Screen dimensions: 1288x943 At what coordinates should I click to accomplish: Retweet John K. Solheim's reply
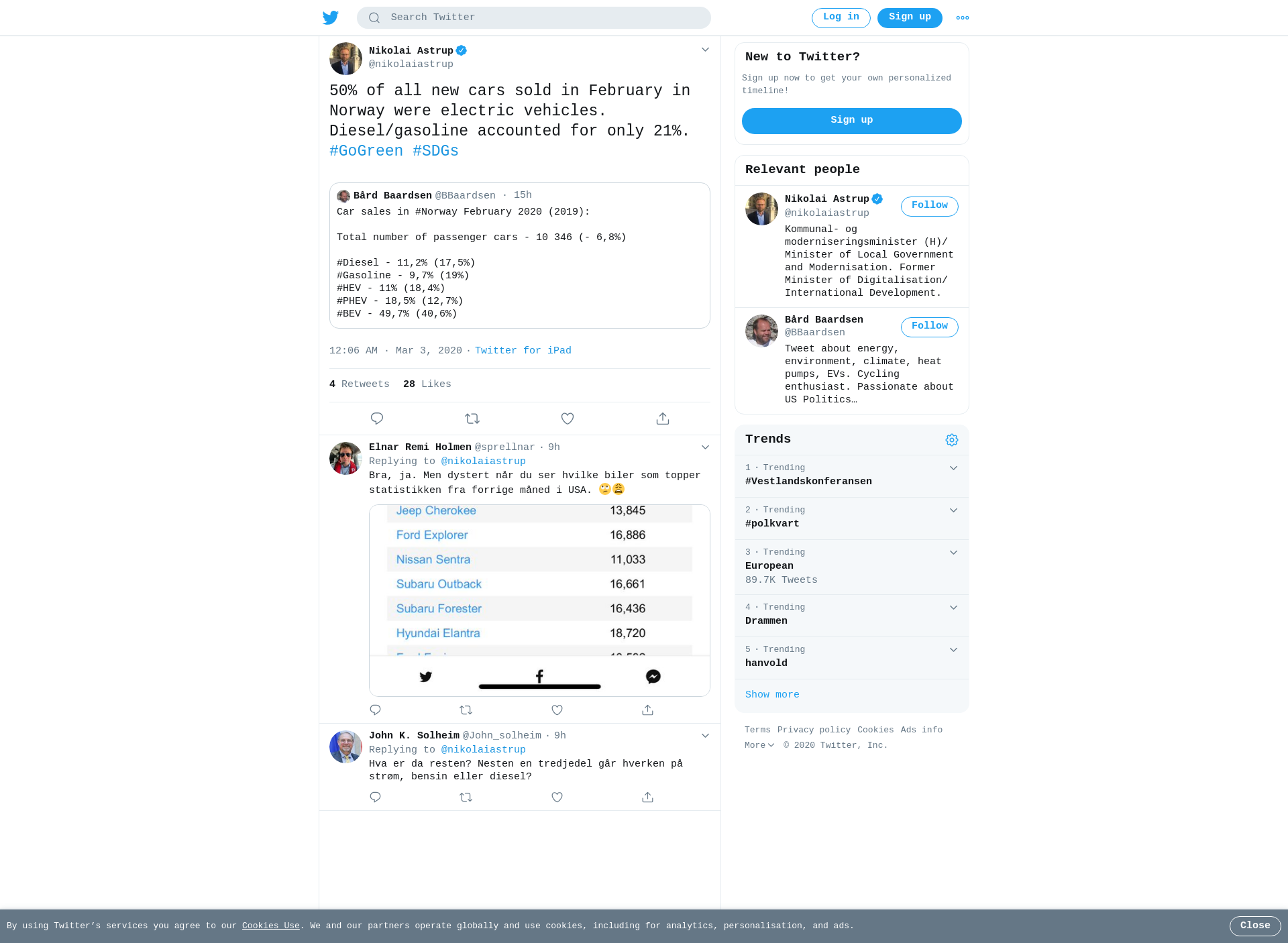pos(466,797)
